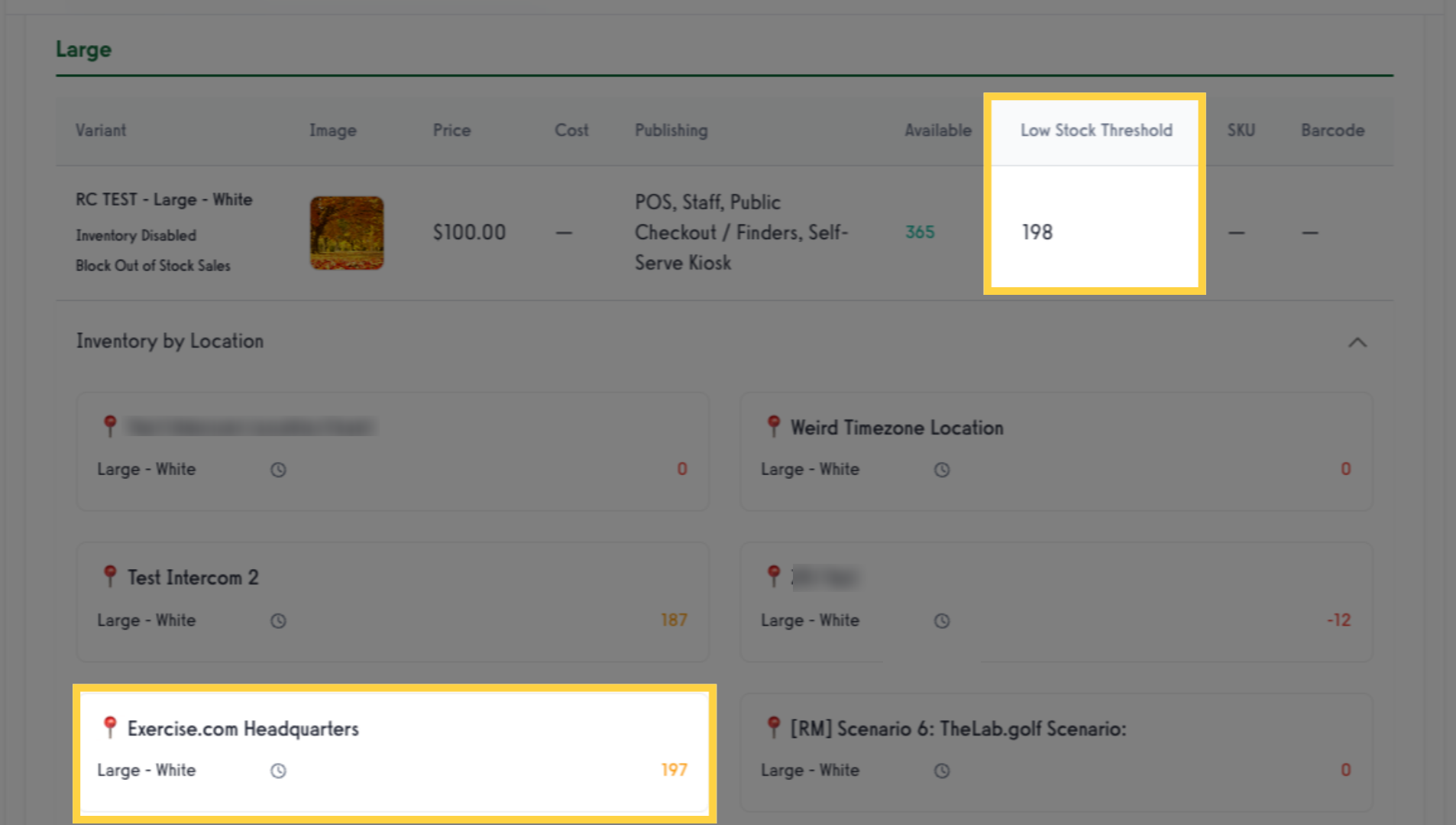Click the Exercise.com Headquarters location name
The width and height of the screenshot is (1456, 825).
243,729
